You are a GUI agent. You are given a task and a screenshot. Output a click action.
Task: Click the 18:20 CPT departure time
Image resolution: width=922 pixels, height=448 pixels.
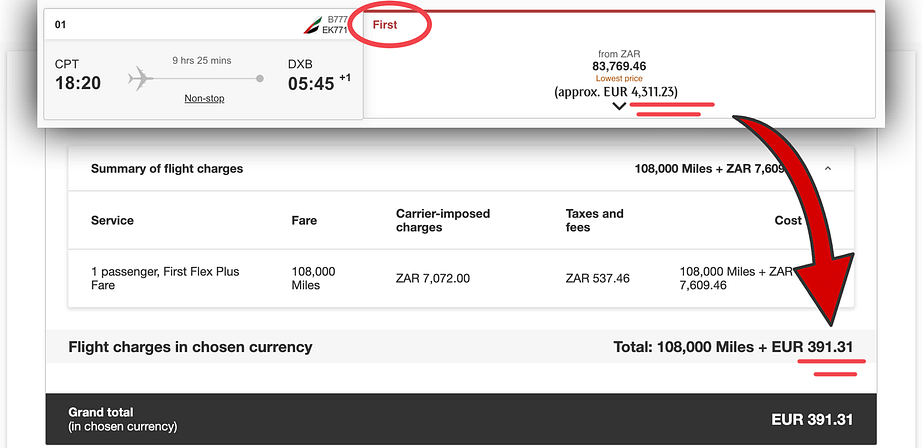pyautogui.click(x=78, y=83)
